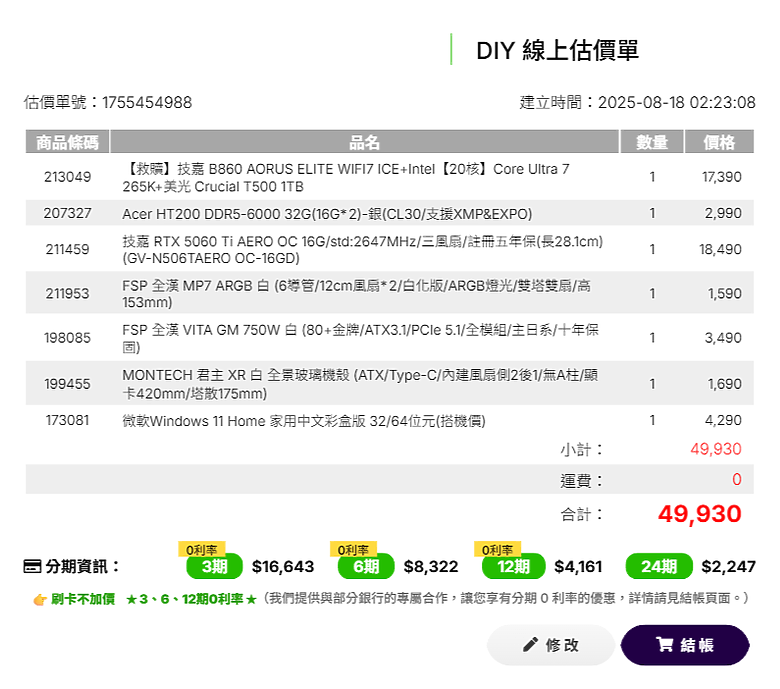The image size is (780, 689).
Task: Select the 12期 installment badge
Action: coord(513,566)
